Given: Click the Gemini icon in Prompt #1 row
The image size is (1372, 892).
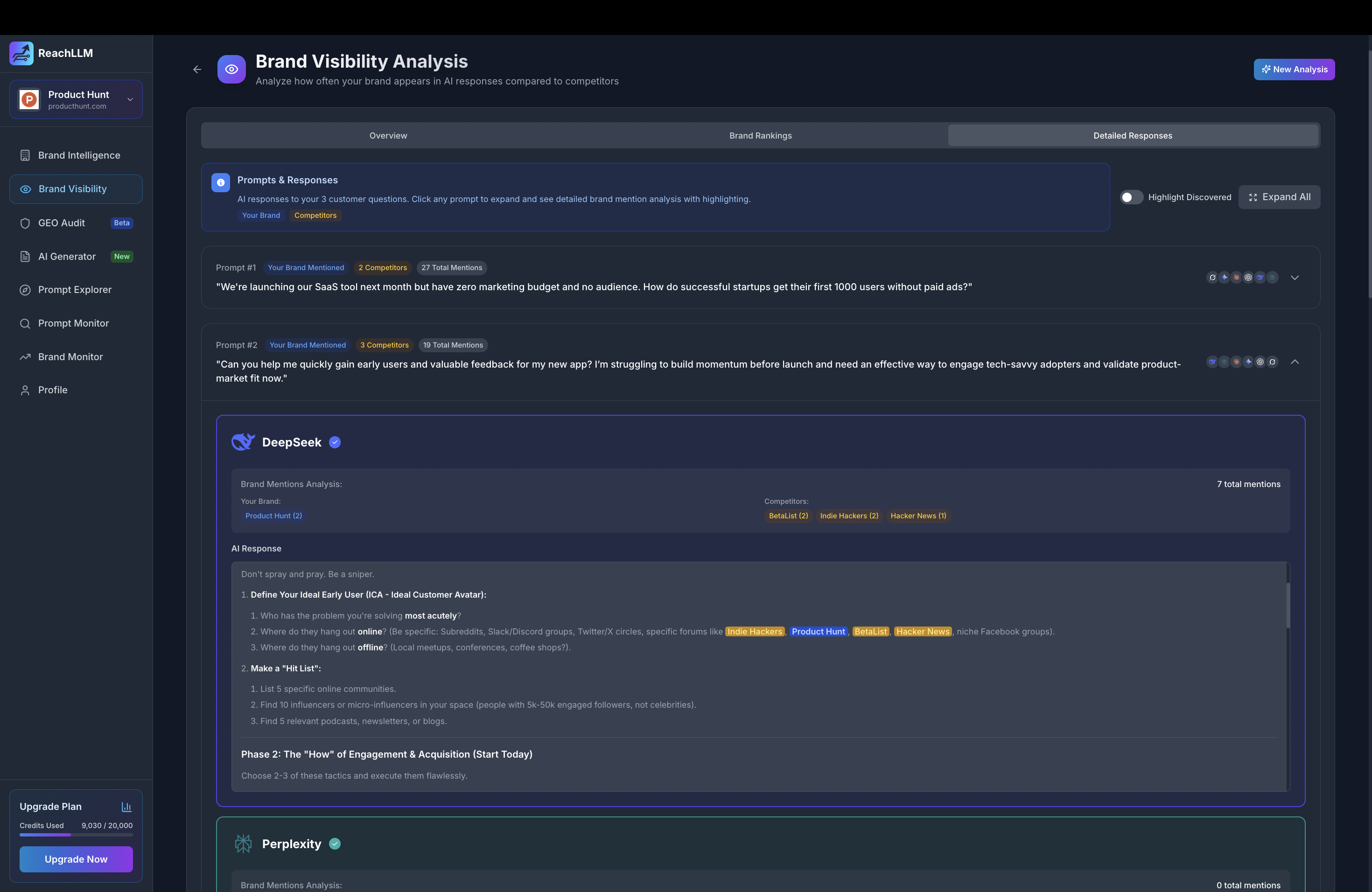Looking at the screenshot, I should [1225, 277].
